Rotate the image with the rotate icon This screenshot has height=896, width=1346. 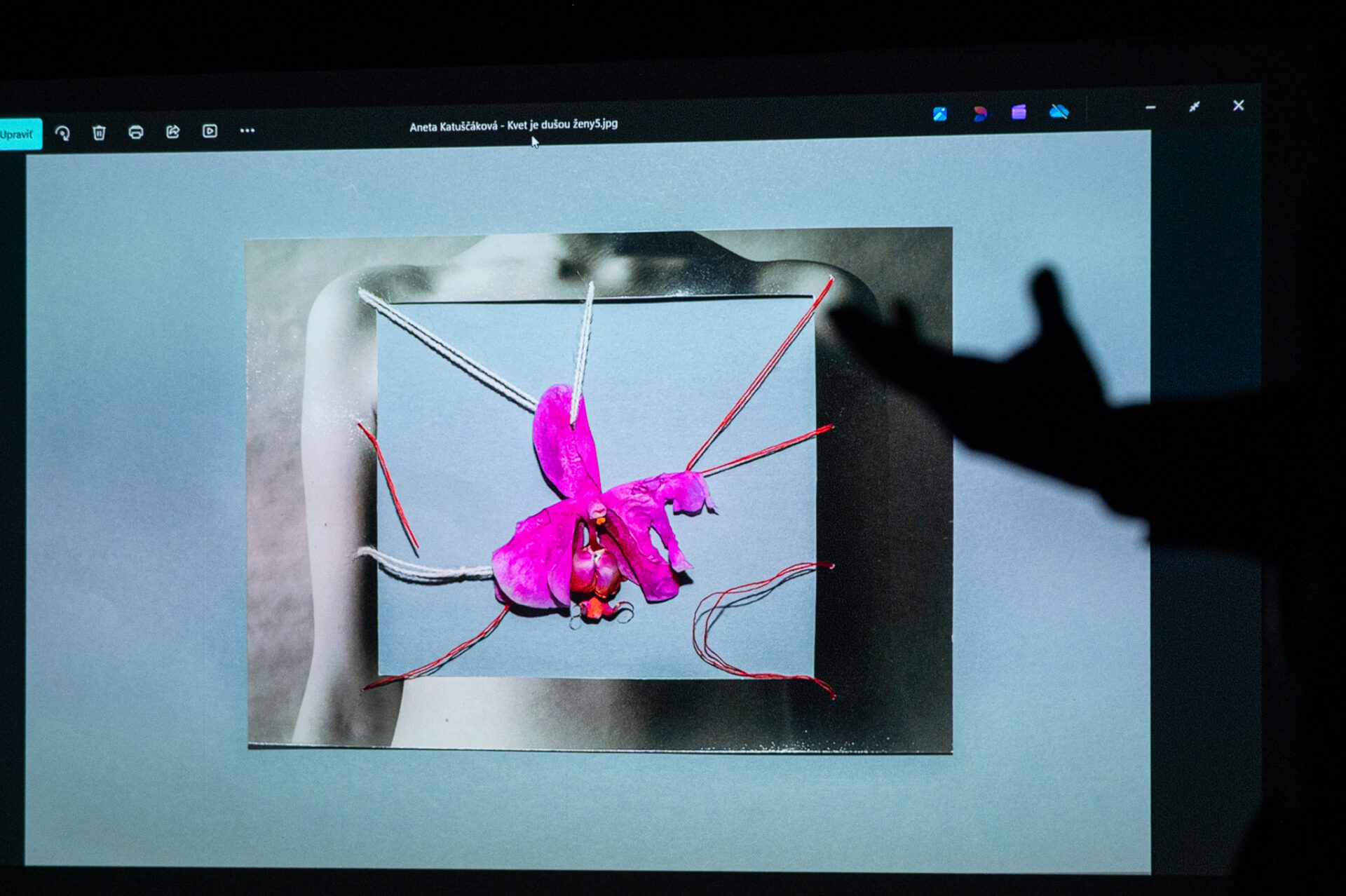pyautogui.click(x=62, y=133)
